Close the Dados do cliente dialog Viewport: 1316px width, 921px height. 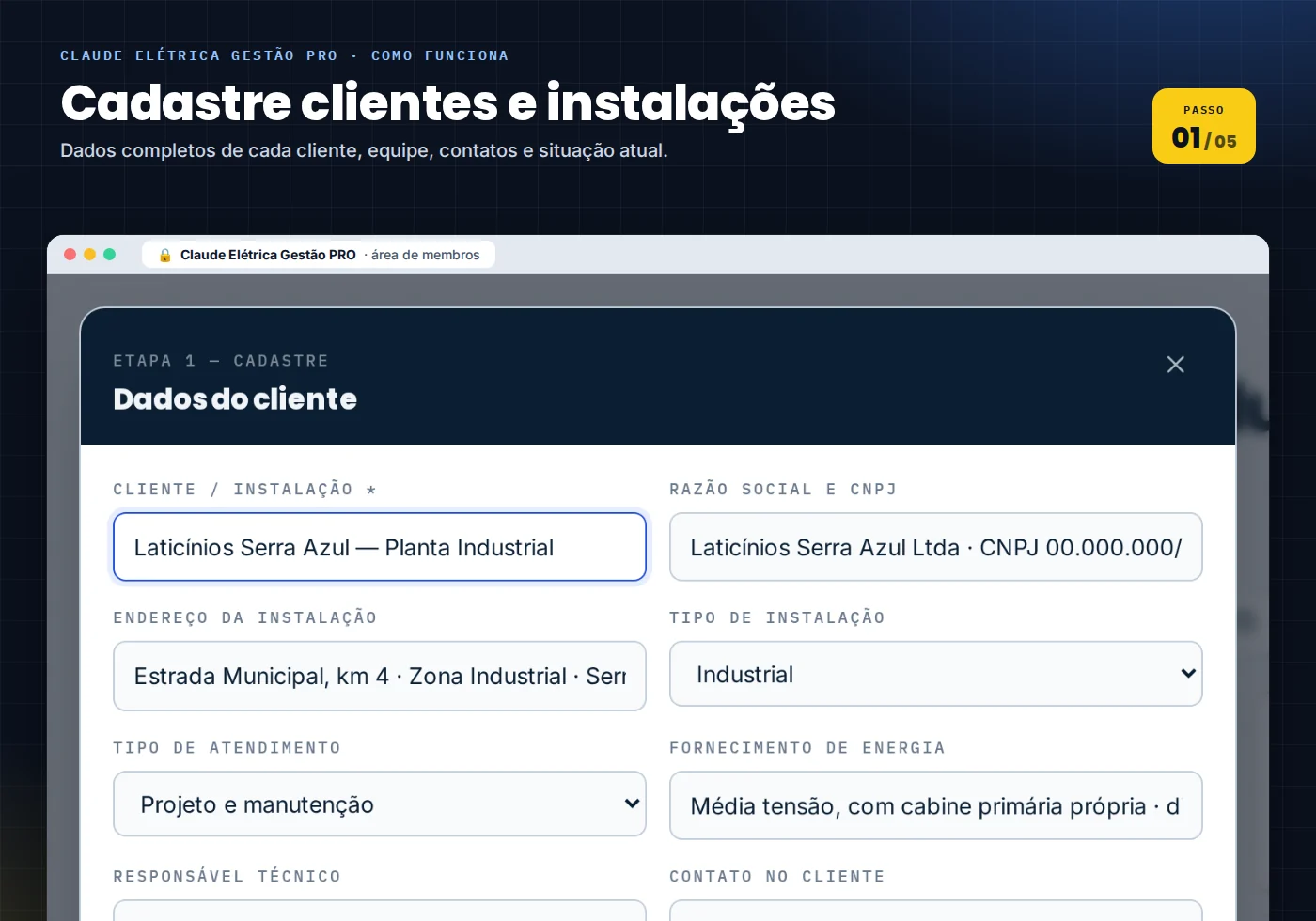(1175, 365)
